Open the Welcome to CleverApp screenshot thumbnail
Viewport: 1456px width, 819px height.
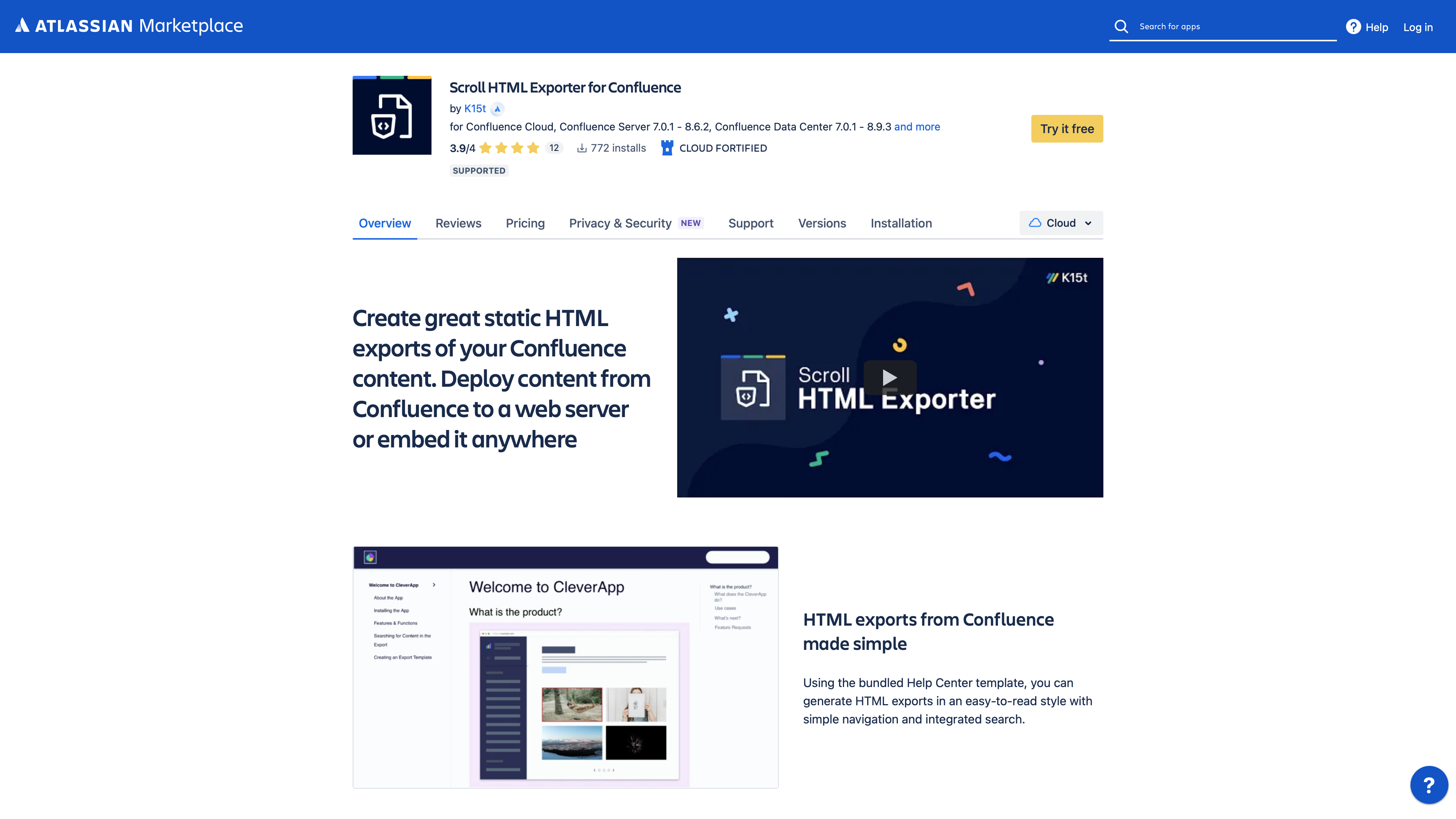[x=565, y=667]
